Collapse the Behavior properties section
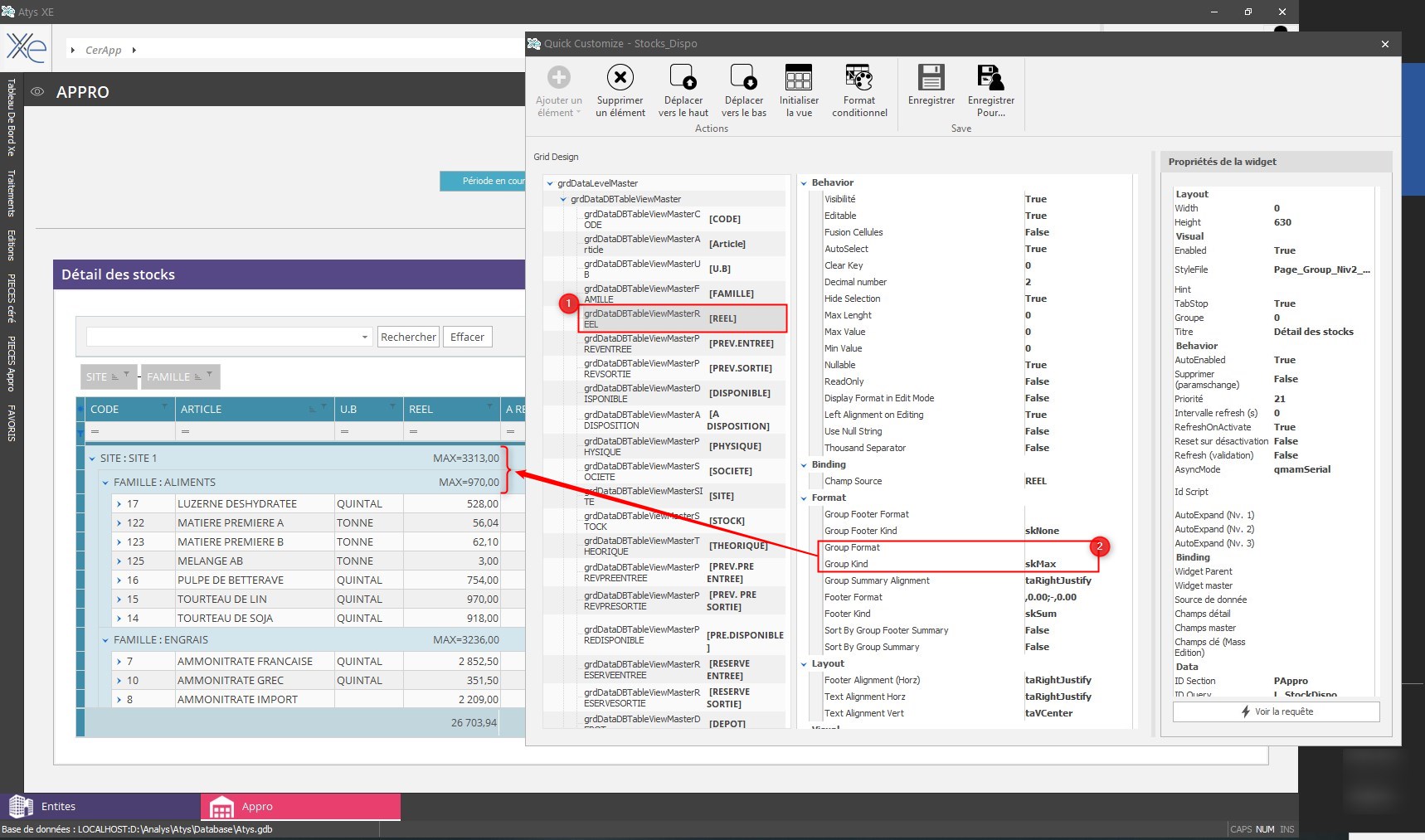The image size is (1425, 840). 804,183
